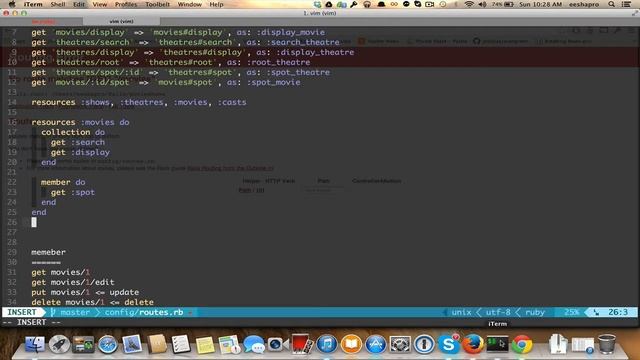Open Firefox icon in dock
Viewport: 640px width, 360px height.
point(473,344)
